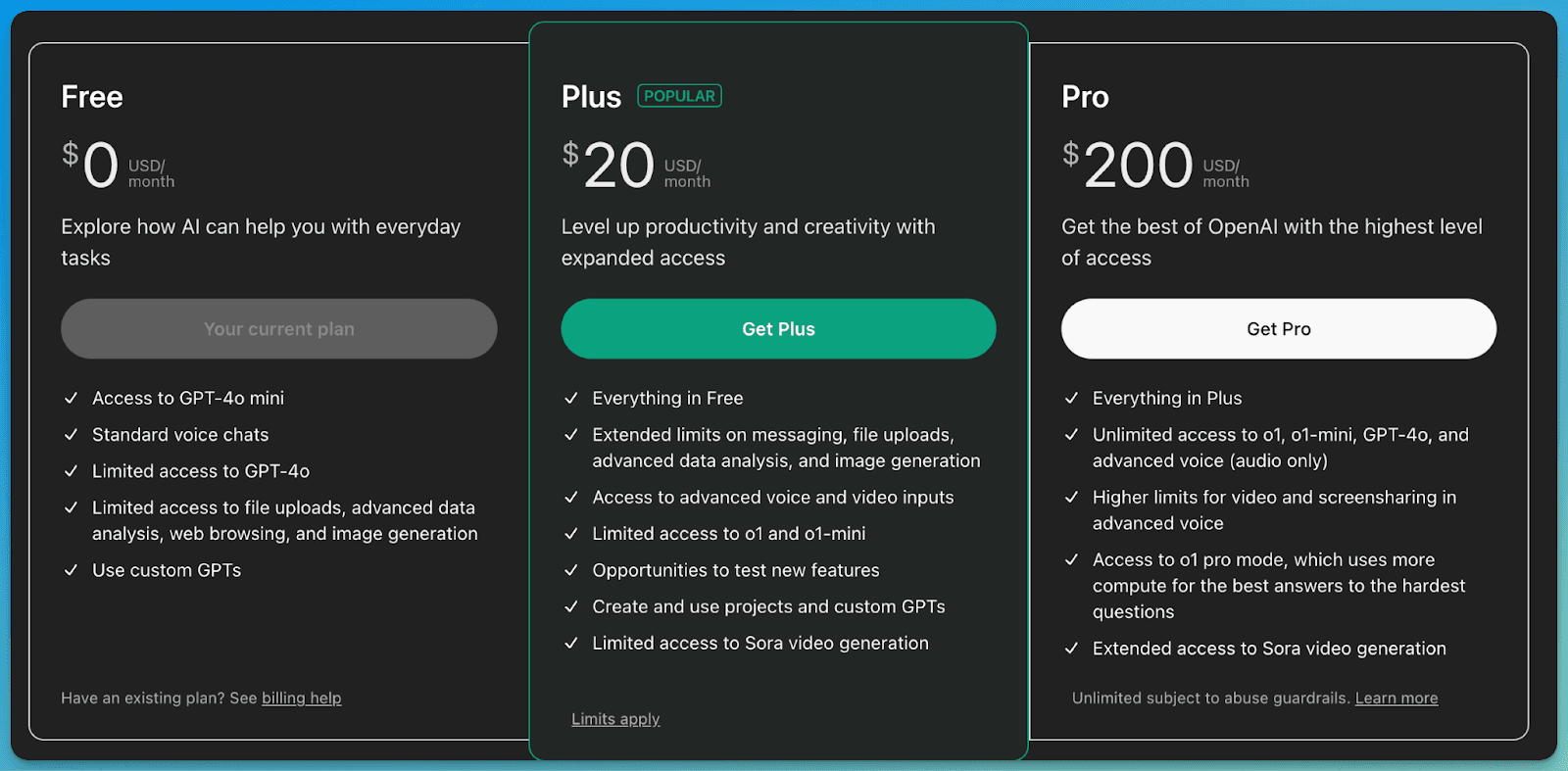Click the "Your current plan" button
The width and height of the screenshot is (1568, 771).
coord(278,329)
